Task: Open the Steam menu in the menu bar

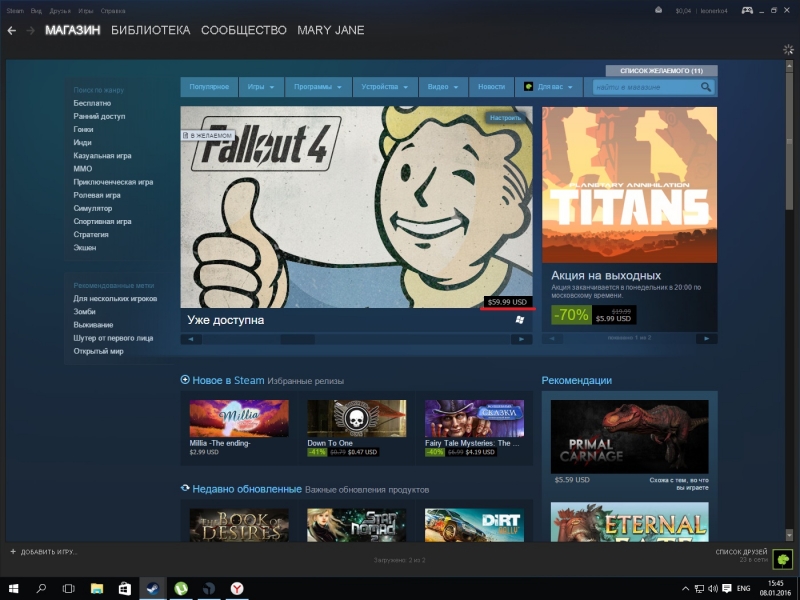Action: 15,11
